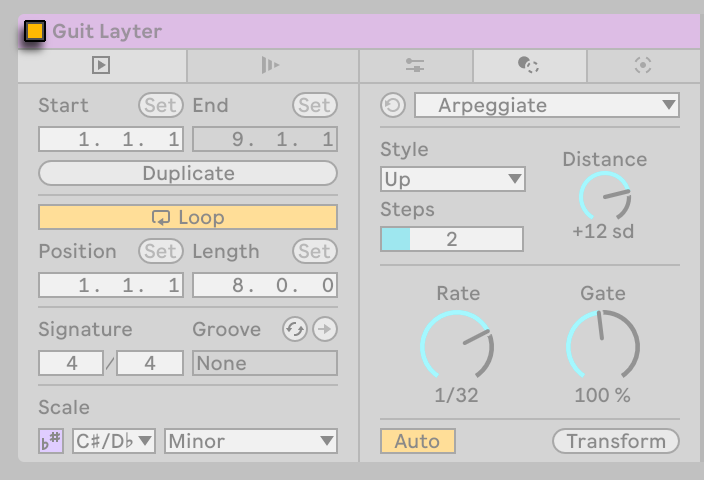Image resolution: width=704 pixels, height=480 pixels.
Task: Click the End position field 9.1.1
Action: tap(265, 139)
